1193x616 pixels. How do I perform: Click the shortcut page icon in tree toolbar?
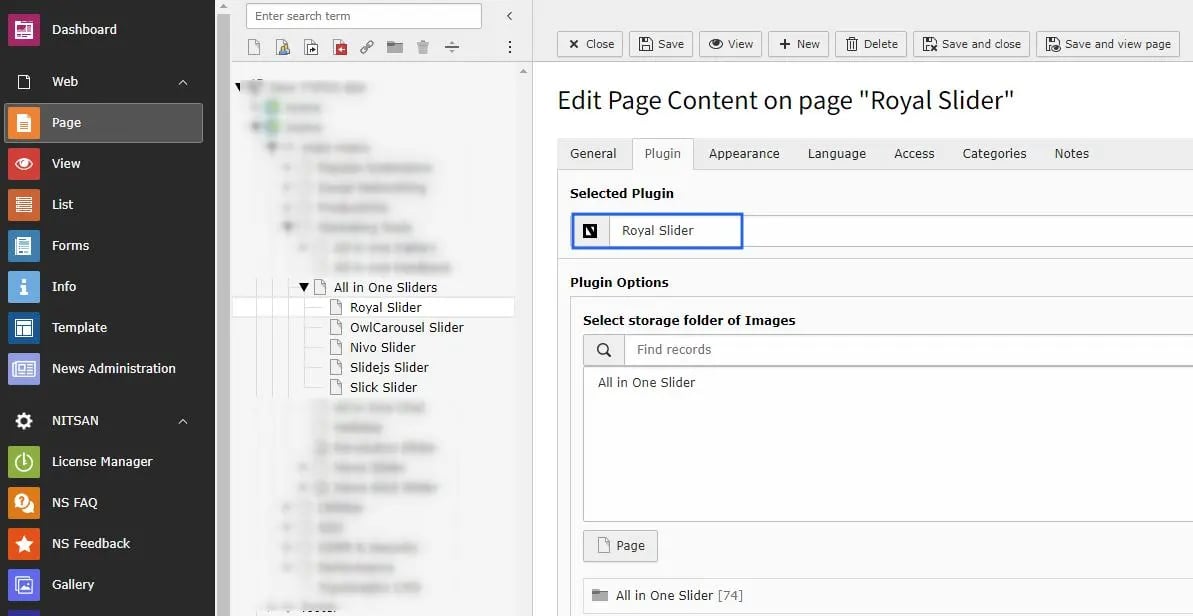311,47
